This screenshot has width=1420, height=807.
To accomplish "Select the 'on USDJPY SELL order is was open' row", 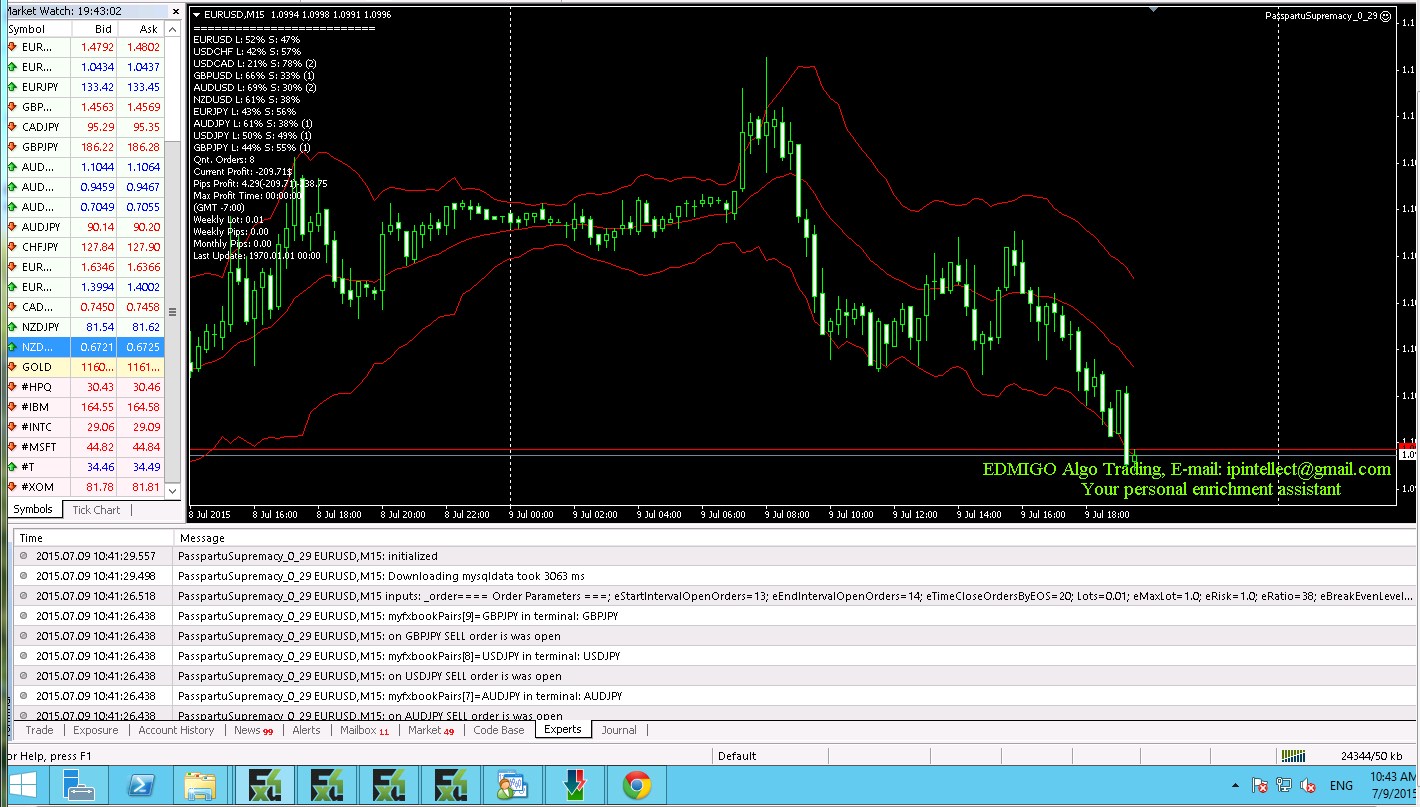I will [716, 676].
